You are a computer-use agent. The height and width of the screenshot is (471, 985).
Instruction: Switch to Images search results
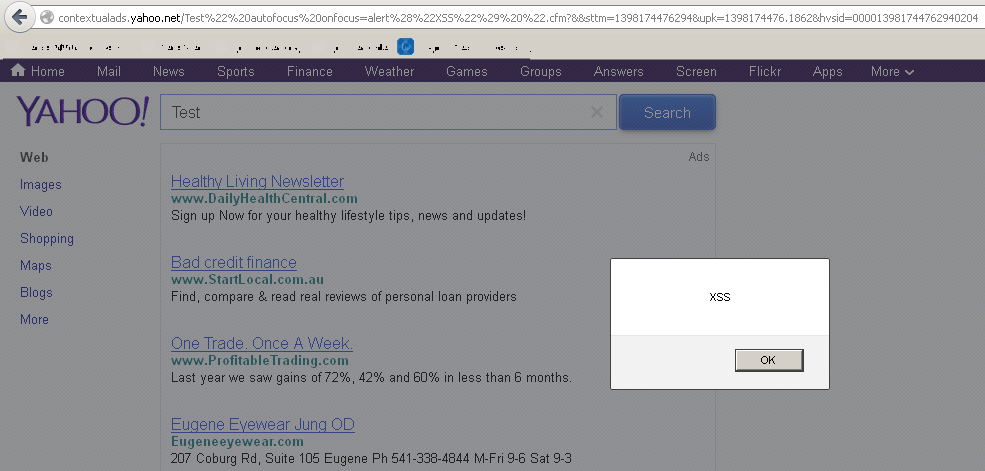pyautogui.click(x=41, y=185)
